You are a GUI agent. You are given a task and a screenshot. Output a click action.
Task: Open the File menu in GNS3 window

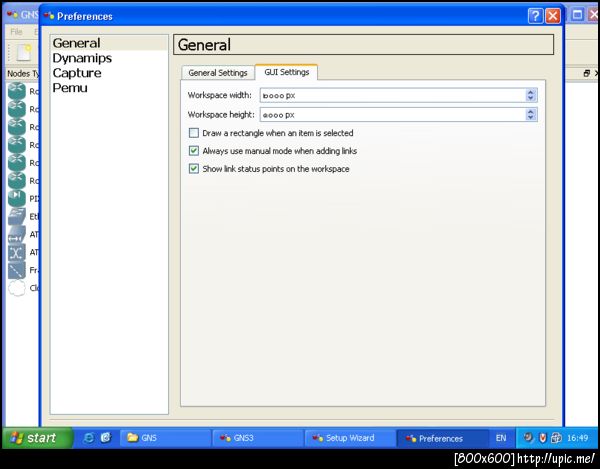[x=16, y=32]
